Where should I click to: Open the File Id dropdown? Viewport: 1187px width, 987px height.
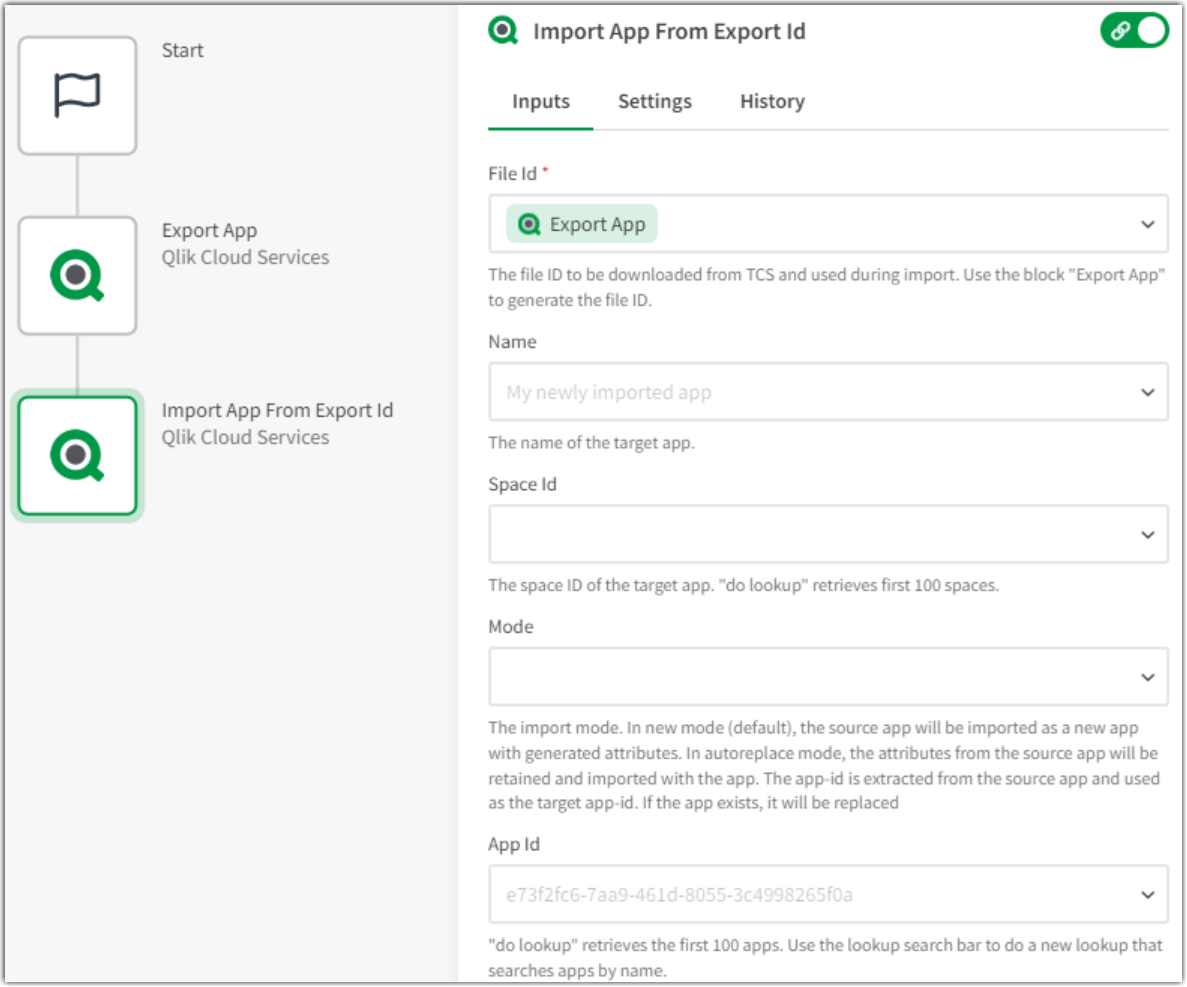click(1147, 224)
